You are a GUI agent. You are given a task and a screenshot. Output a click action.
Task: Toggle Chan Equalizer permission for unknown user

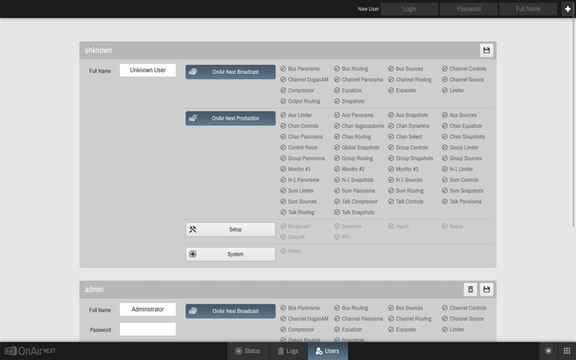462,126
